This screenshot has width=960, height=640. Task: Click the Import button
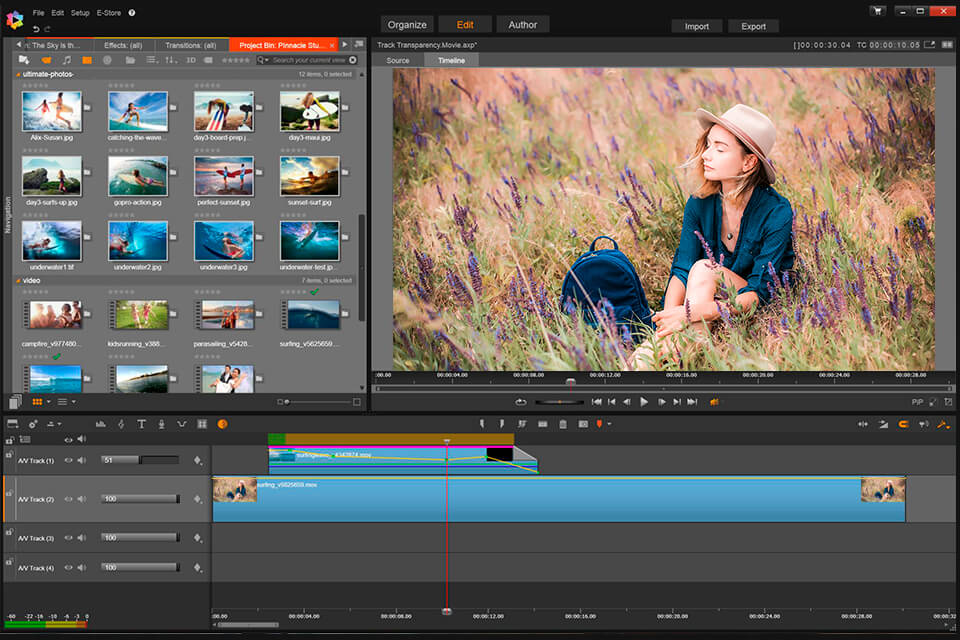pyautogui.click(x=696, y=26)
